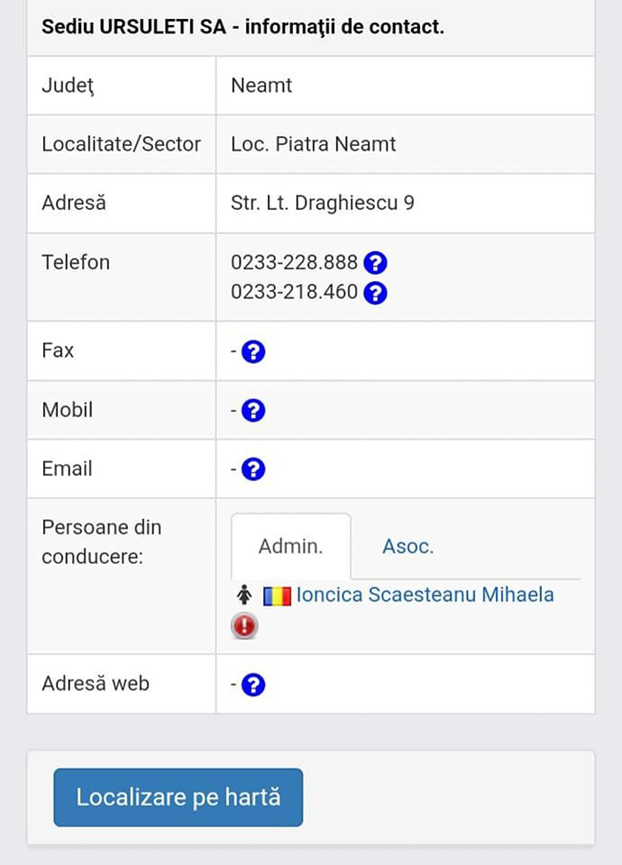This screenshot has height=865, width=622.
Task: Select the Admin. tab
Action: click(291, 546)
